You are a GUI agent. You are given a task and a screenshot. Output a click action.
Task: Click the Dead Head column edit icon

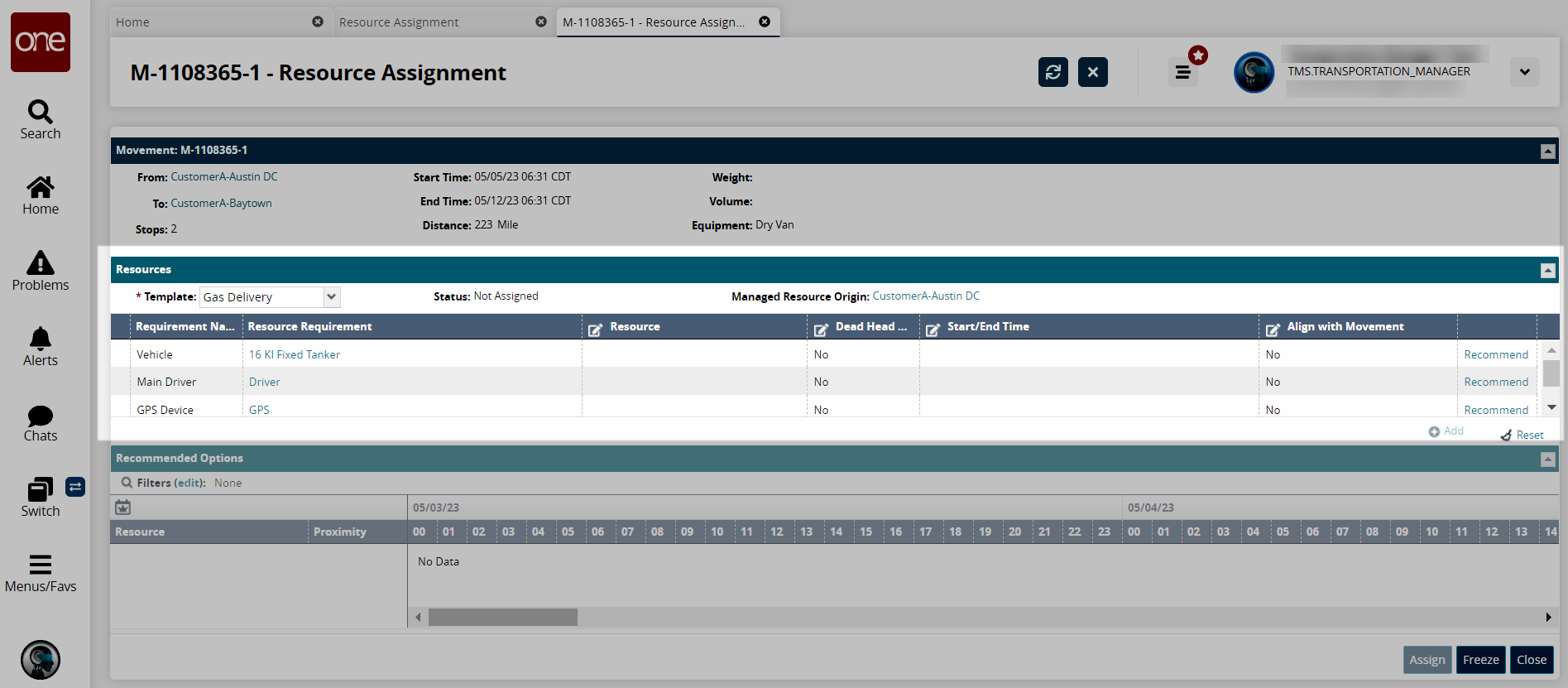click(x=821, y=330)
